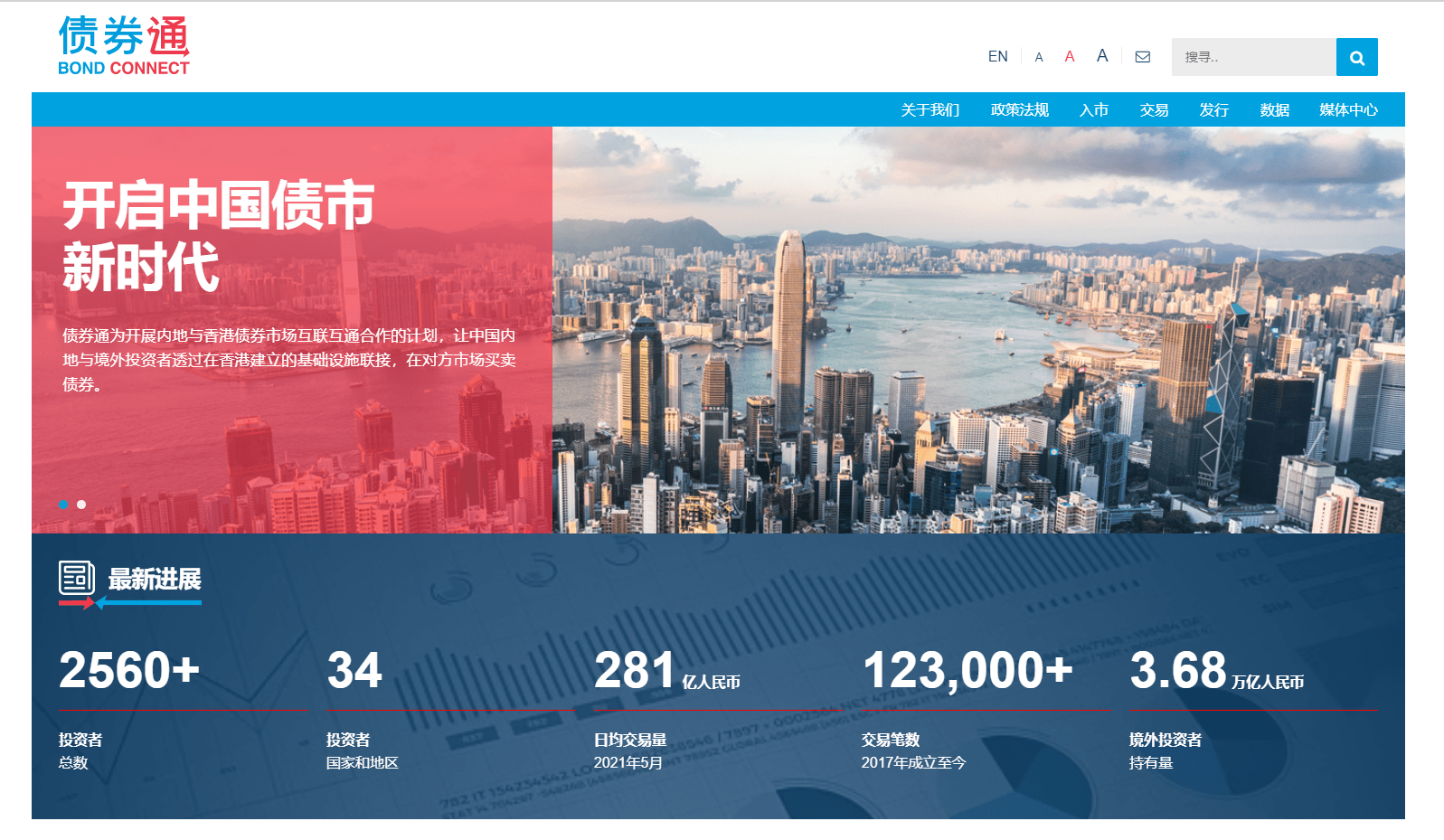
Task: Click the banner description paragraph about 债券通
Action: (289, 360)
